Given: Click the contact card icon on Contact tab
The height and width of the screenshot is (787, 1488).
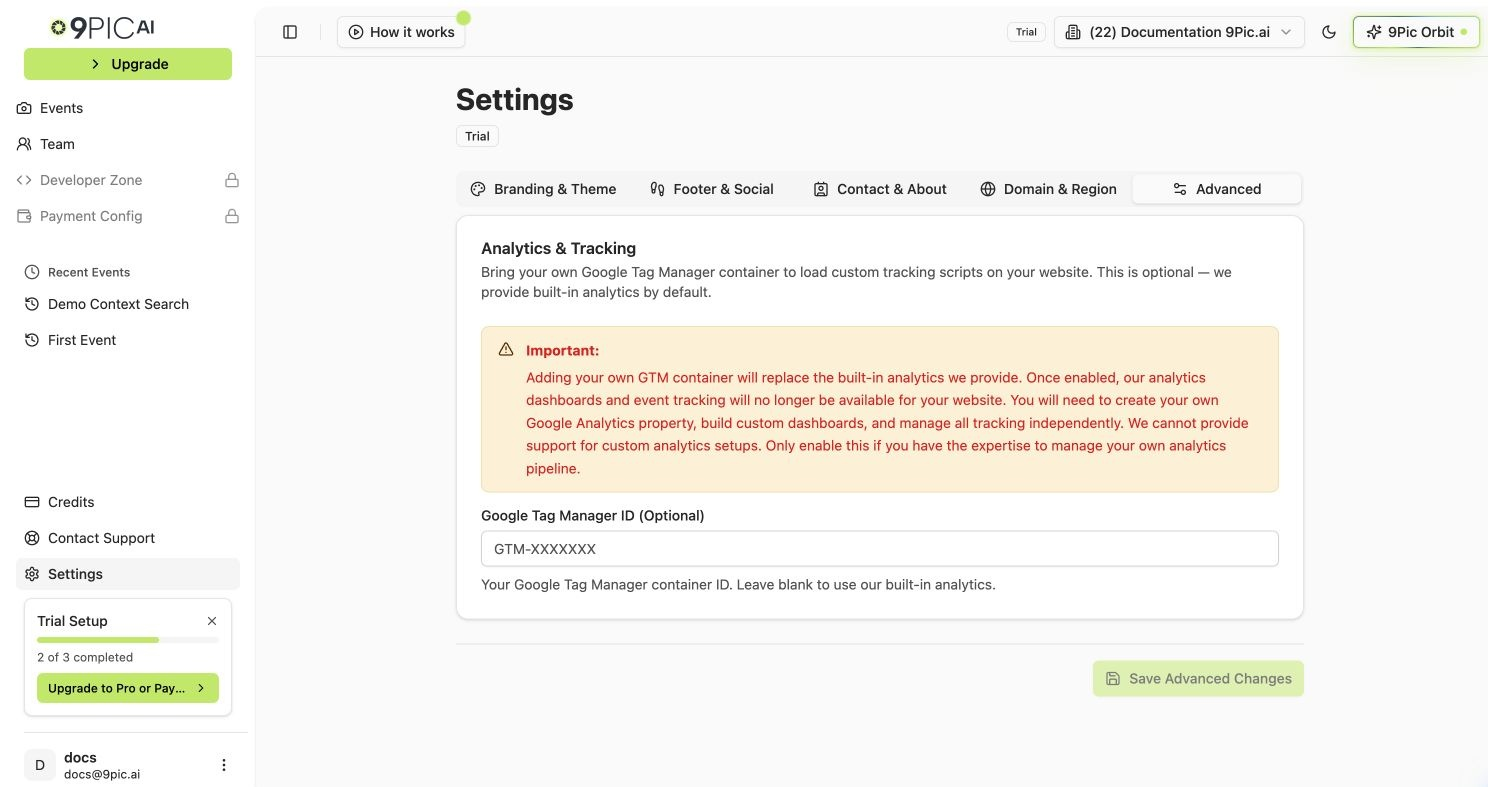Looking at the screenshot, I should coord(821,189).
